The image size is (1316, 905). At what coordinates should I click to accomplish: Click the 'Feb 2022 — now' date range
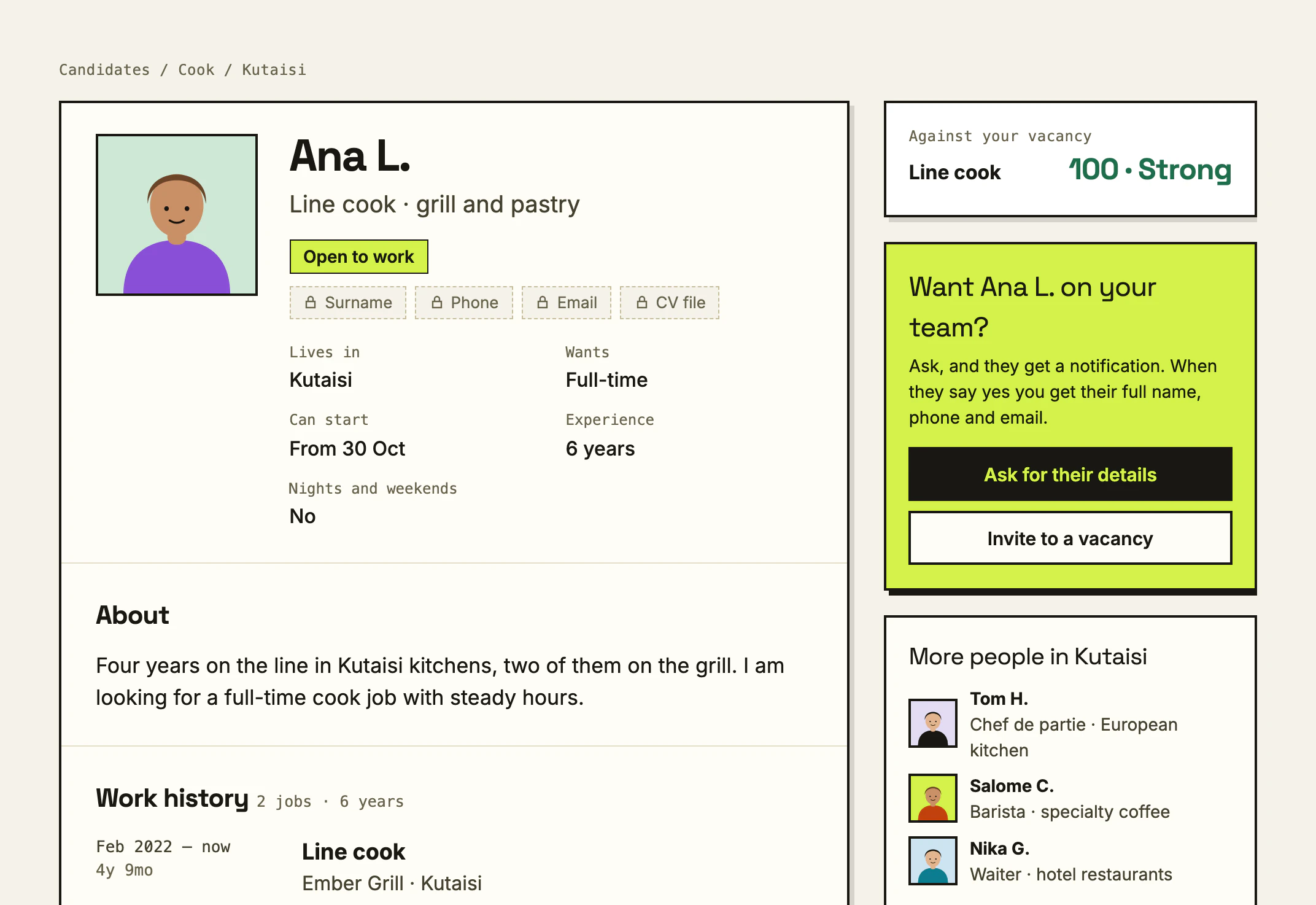(163, 847)
